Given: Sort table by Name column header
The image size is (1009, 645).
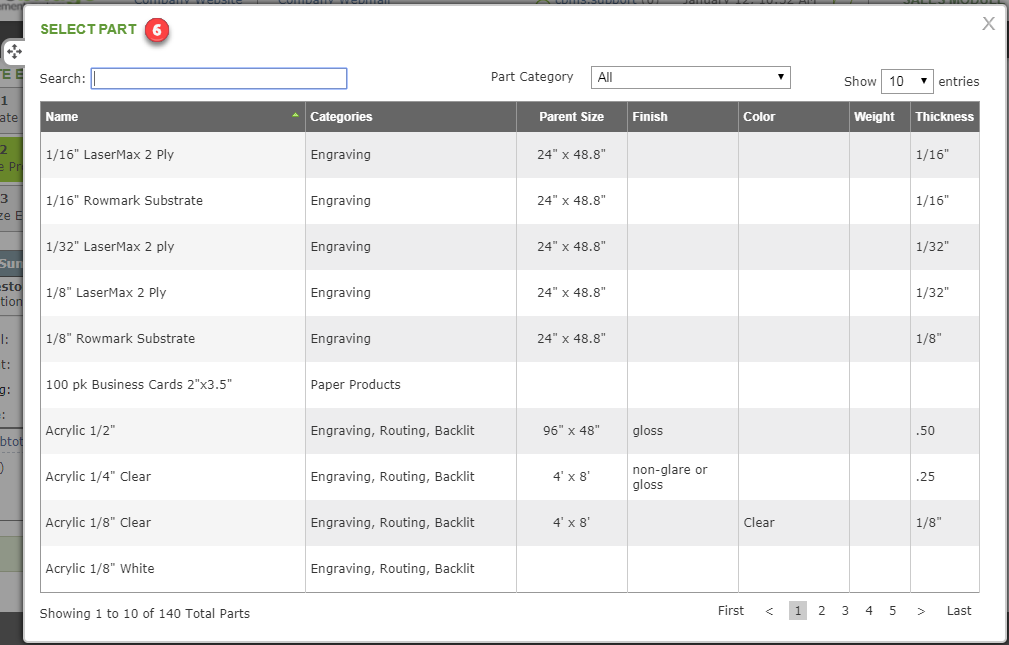Looking at the screenshot, I should [172, 117].
